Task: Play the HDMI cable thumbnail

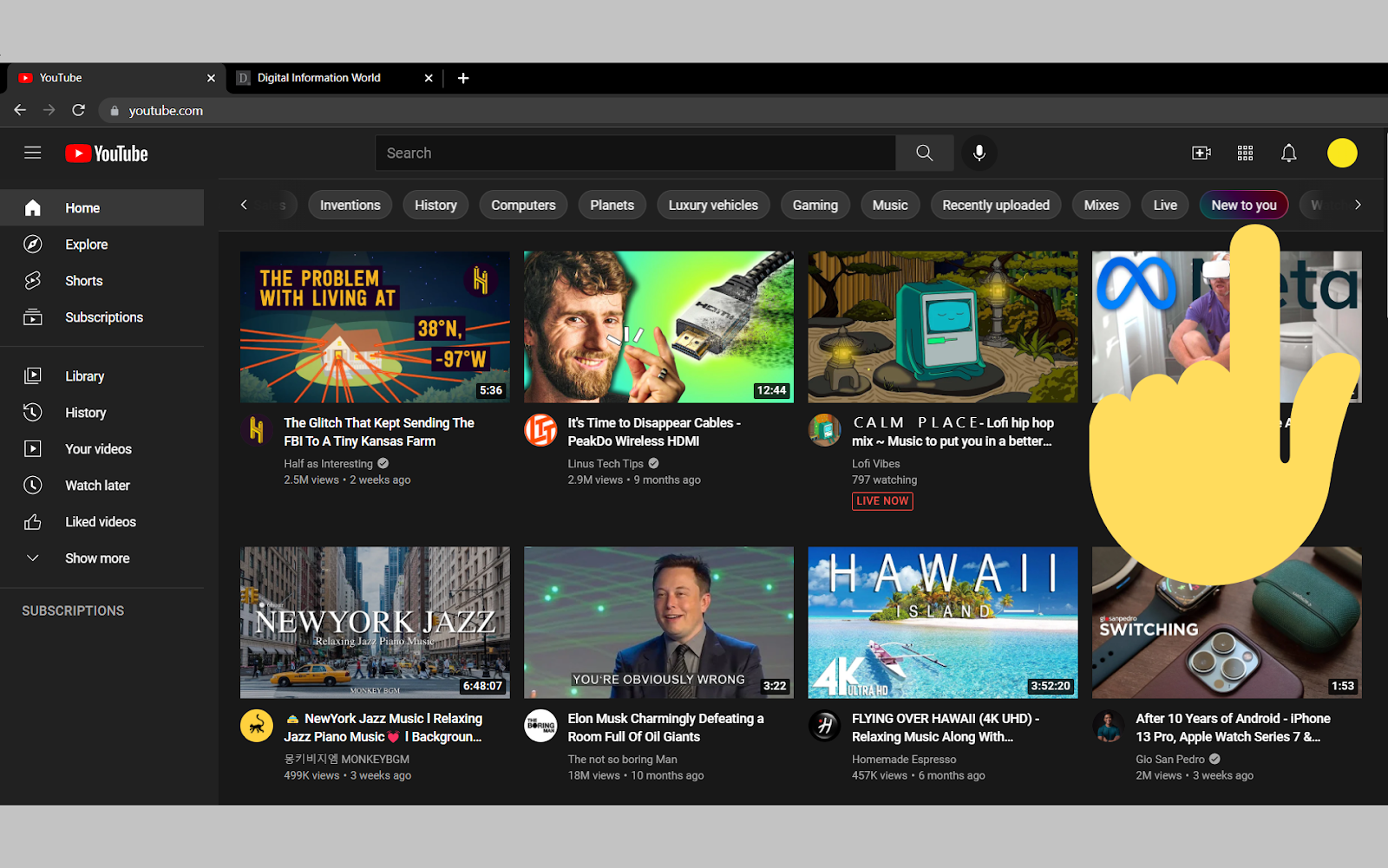Action: tap(658, 327)
